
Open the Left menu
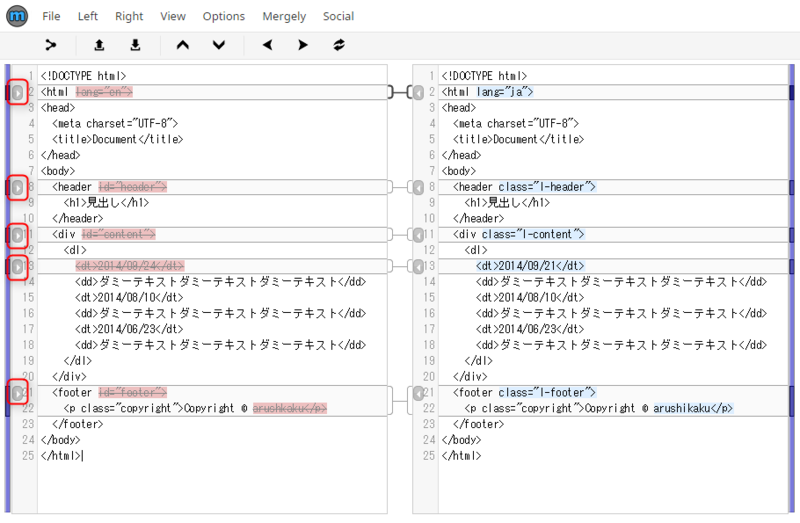click(x=88, y=16)
